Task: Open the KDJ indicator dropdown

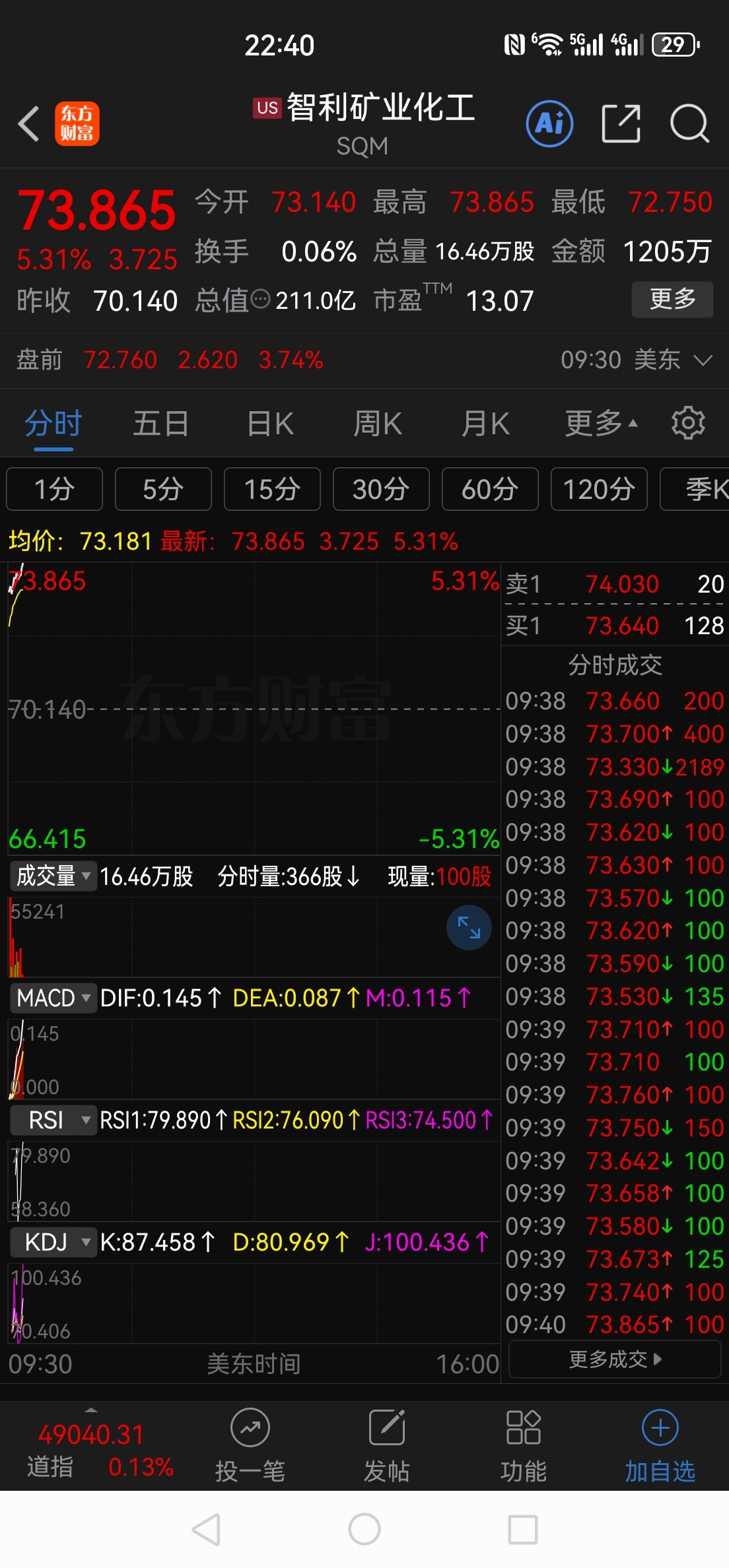Action: click(53, 1242)
